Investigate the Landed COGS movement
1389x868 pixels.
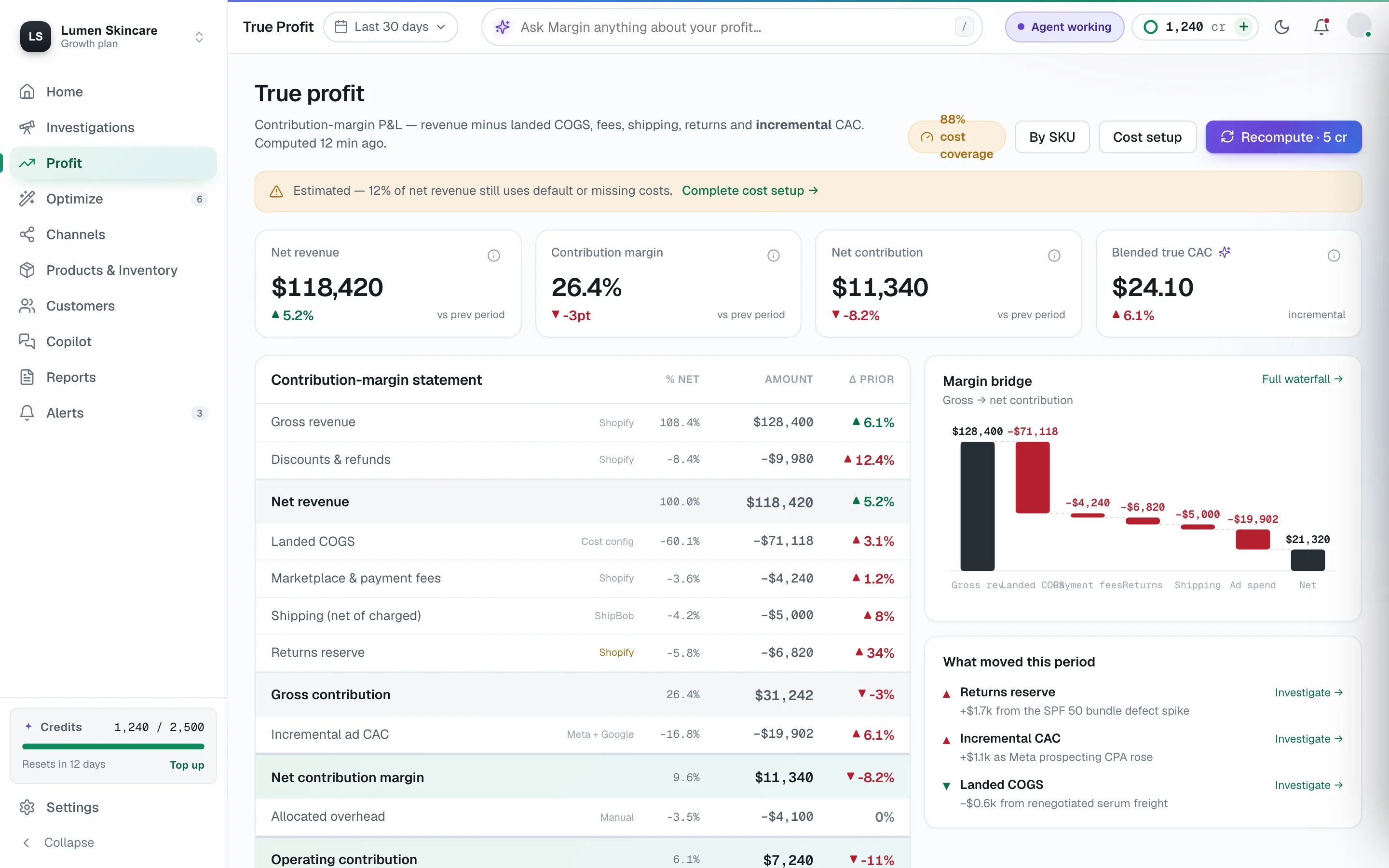[x=1308, y=786]
